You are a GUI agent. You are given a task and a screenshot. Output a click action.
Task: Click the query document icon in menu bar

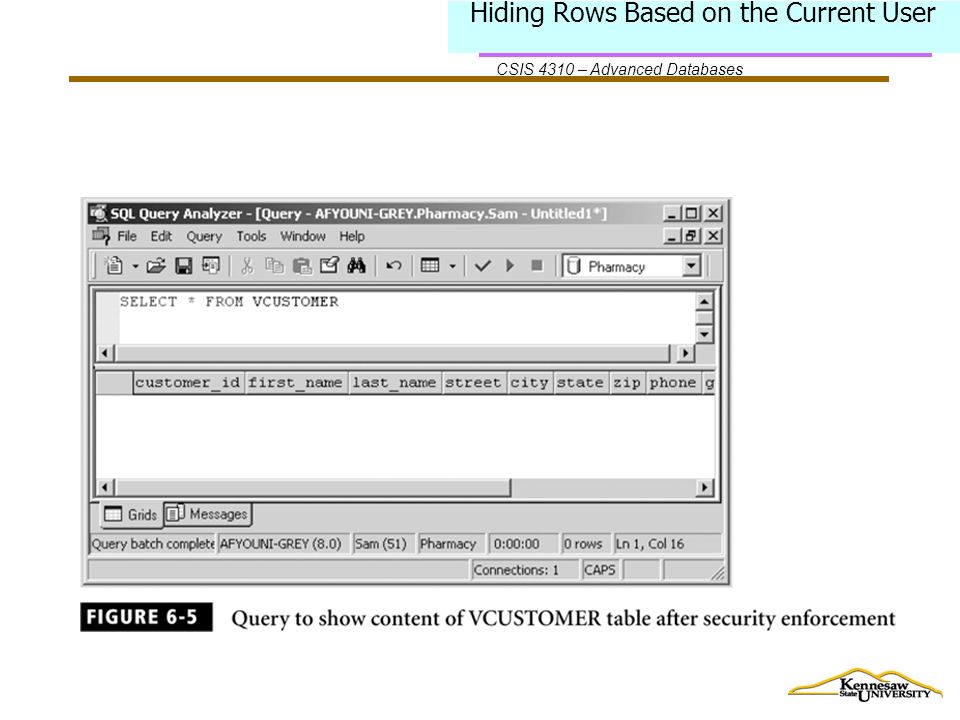(101, 236)
